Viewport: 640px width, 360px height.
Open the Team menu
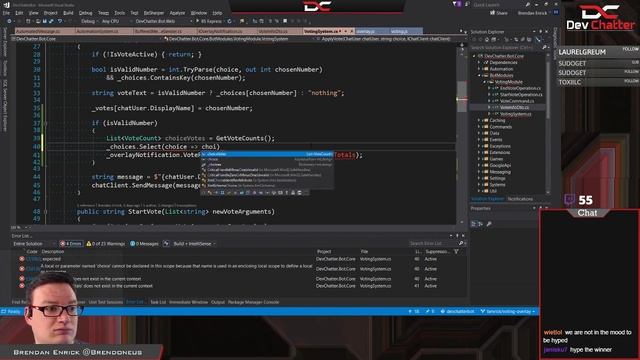coord(103,13)
